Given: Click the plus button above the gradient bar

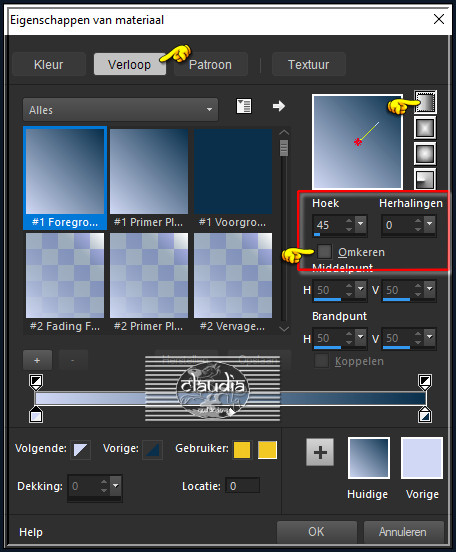Looking at the screenshot, I should (x=37, y=360).
